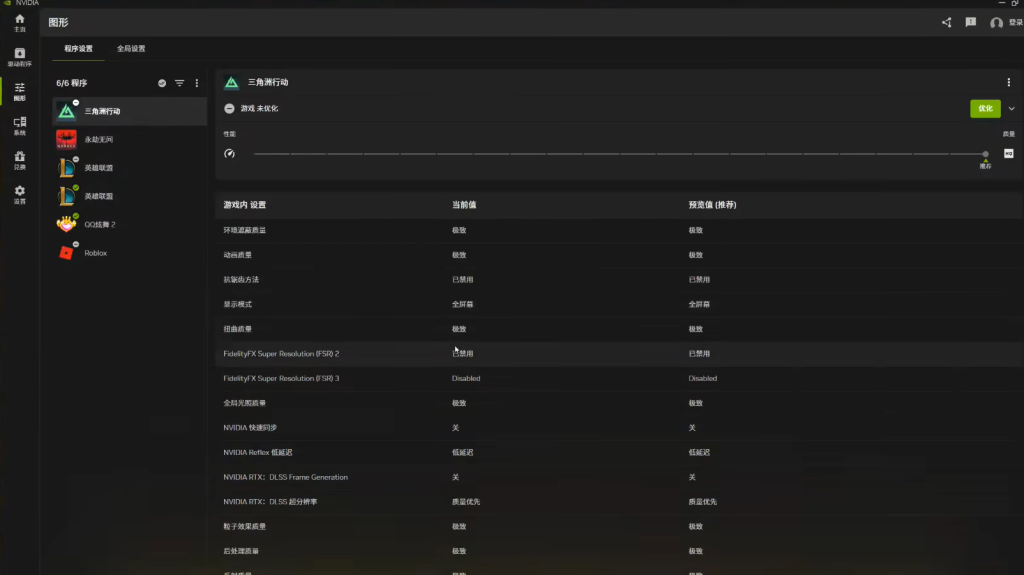Open the notifications feedback icon in top bar

pyautogui.click(x=970, y=22)
